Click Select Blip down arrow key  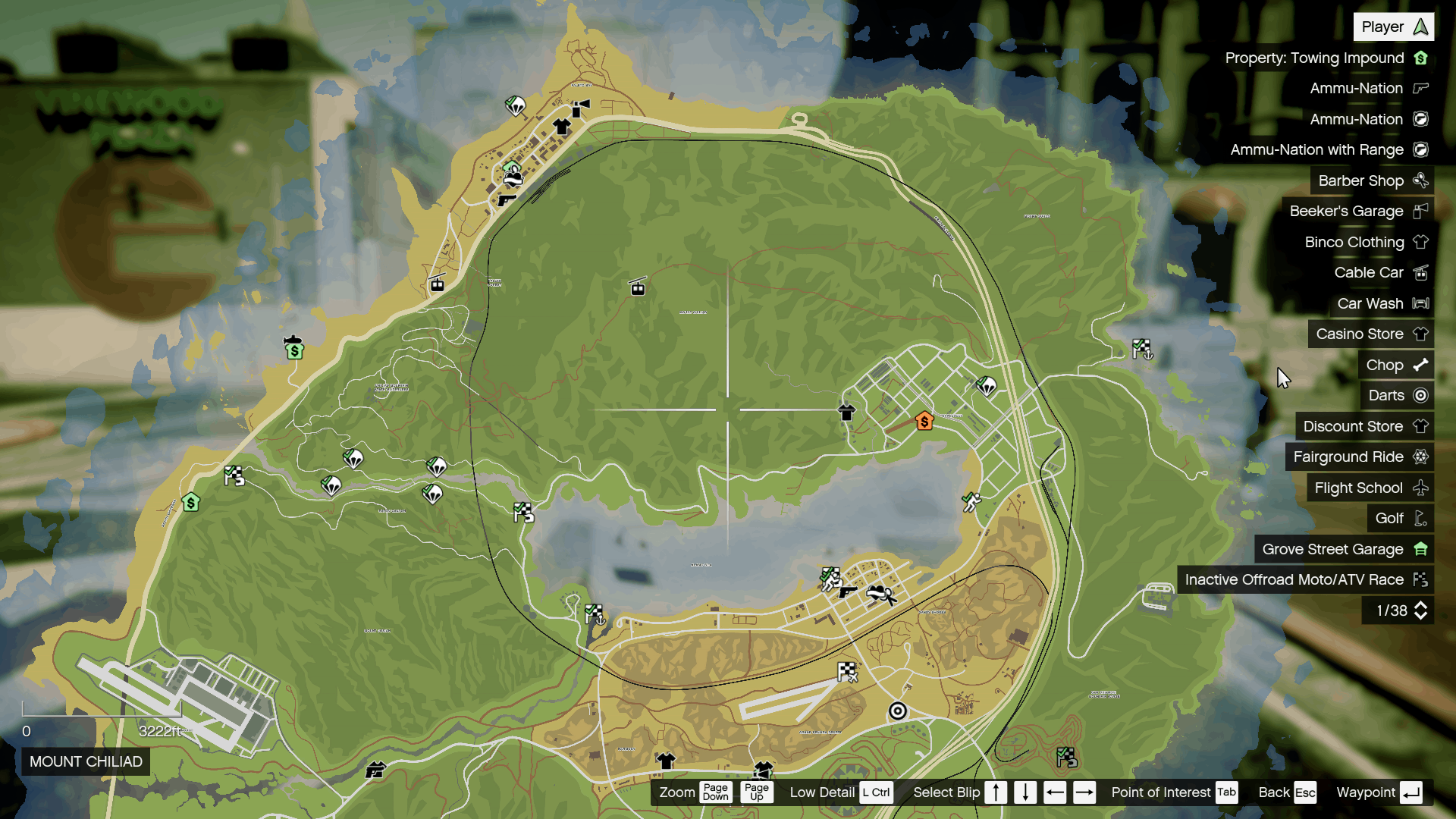(1025, 792)
